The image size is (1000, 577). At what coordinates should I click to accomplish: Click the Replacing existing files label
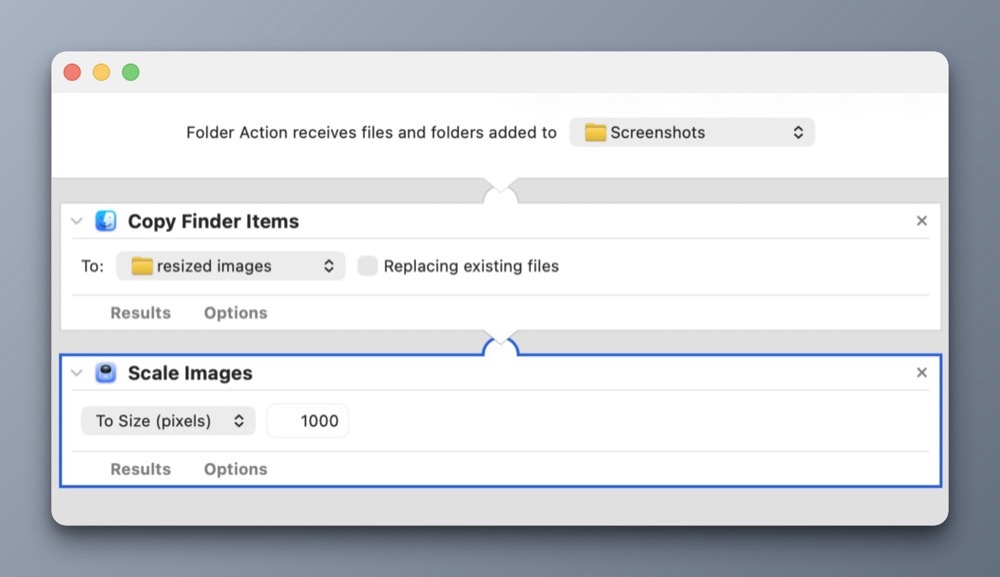[x=471, y=266]
